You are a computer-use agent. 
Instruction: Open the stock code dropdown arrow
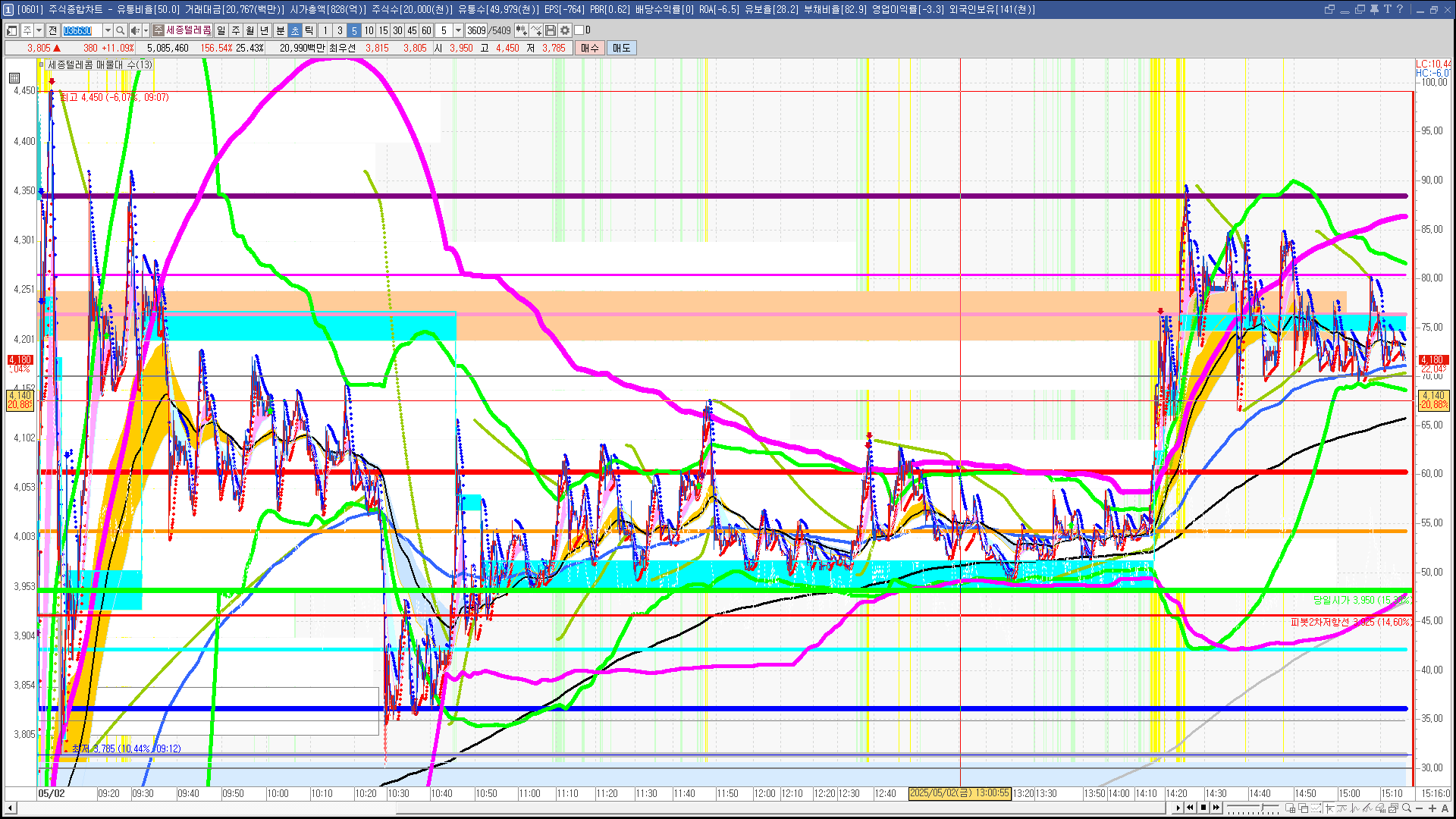pos(108,30)
